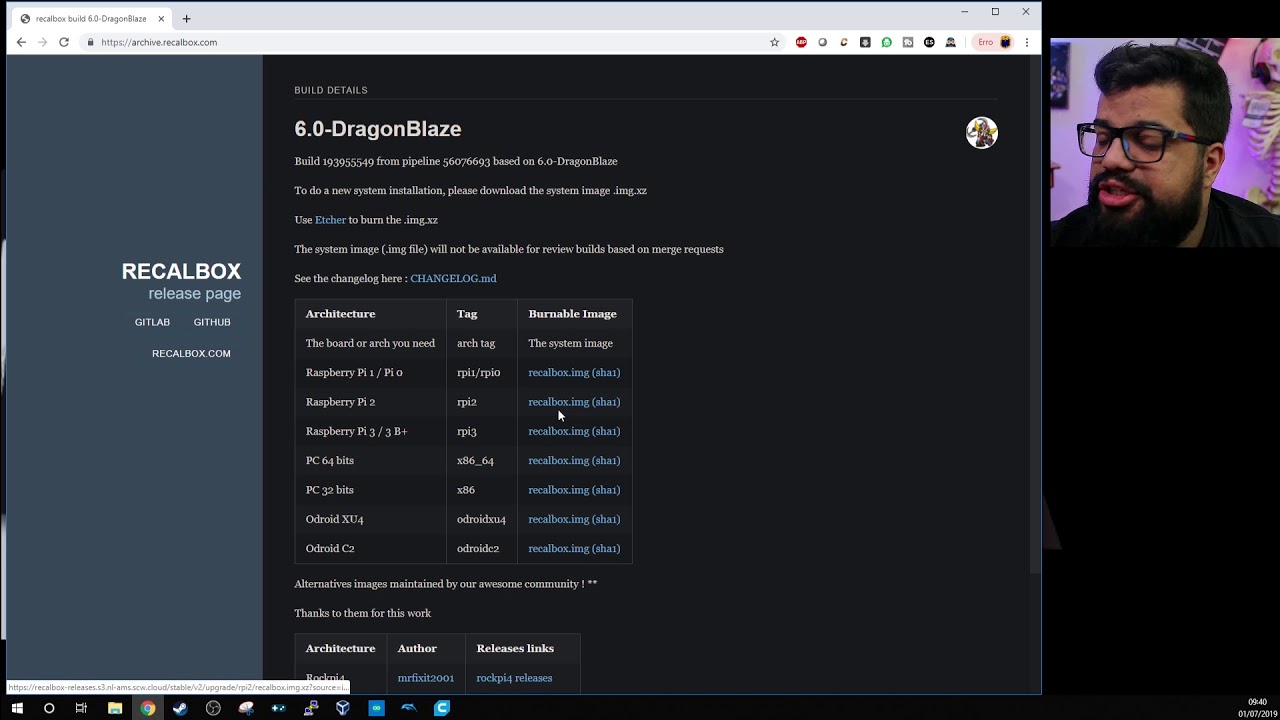Open File Explorer from the taskbar
This screenshot has height=720, width=1280.
pyautogui.click(x=115, y=708)
